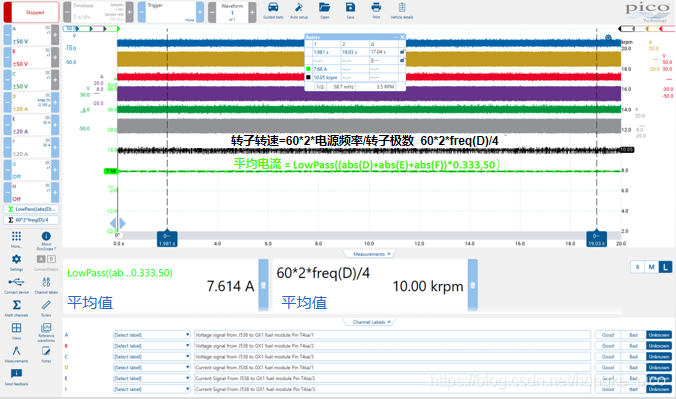The height and width of the screenshot is (399, 676).
Task: Run Auto setup wand tool
Action: [x=299, y=10]
